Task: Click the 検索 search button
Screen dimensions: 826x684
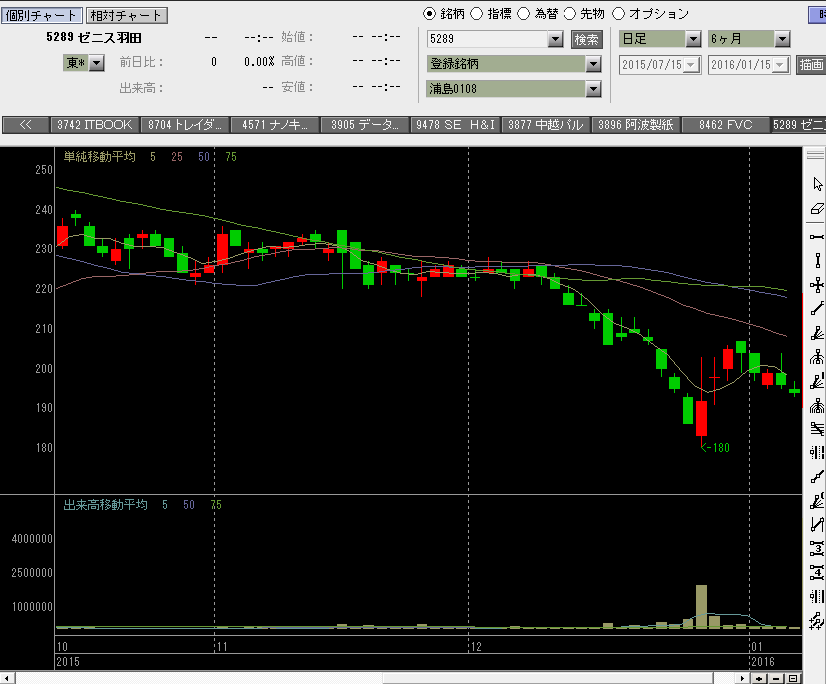Action: click(587, 40)
